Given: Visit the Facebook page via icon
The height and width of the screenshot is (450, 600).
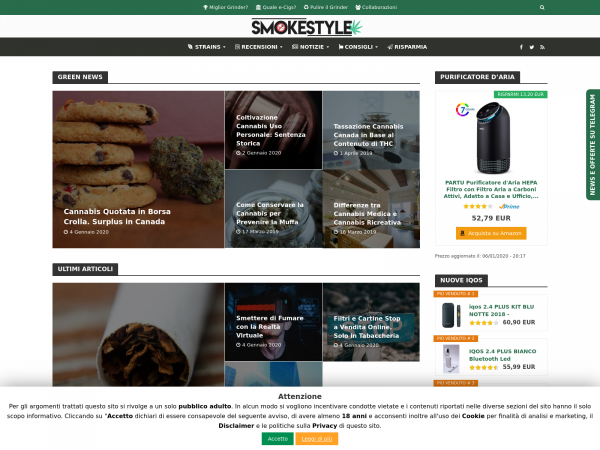Looking at the screenshot, I should coord(521,47).
